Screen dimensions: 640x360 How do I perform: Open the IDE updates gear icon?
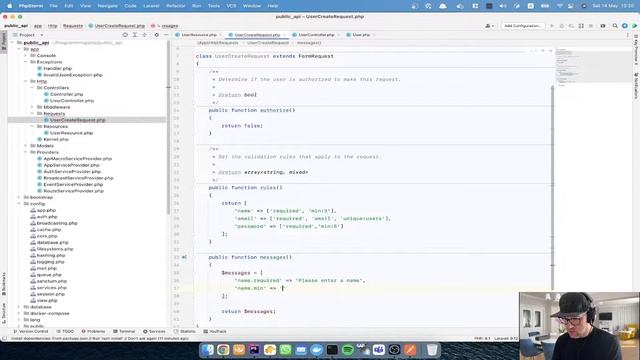tap(625, 26)
